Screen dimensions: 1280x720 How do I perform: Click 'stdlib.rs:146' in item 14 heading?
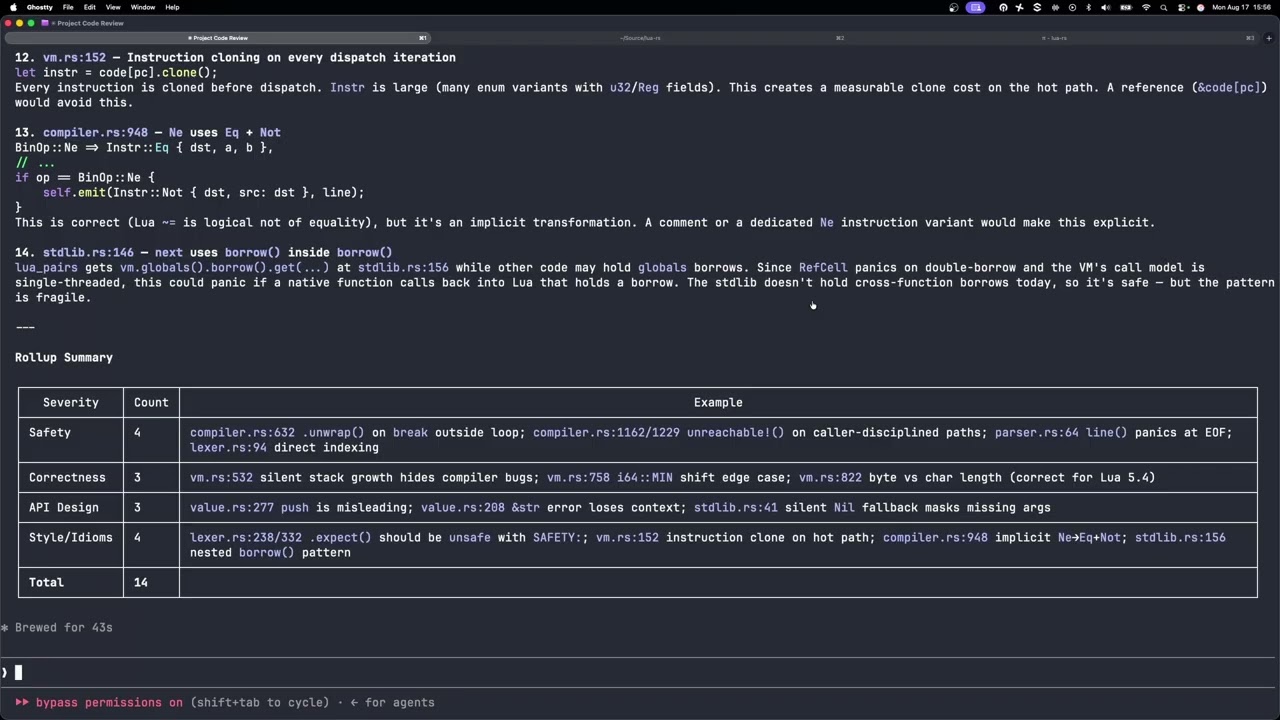point(88,252)
